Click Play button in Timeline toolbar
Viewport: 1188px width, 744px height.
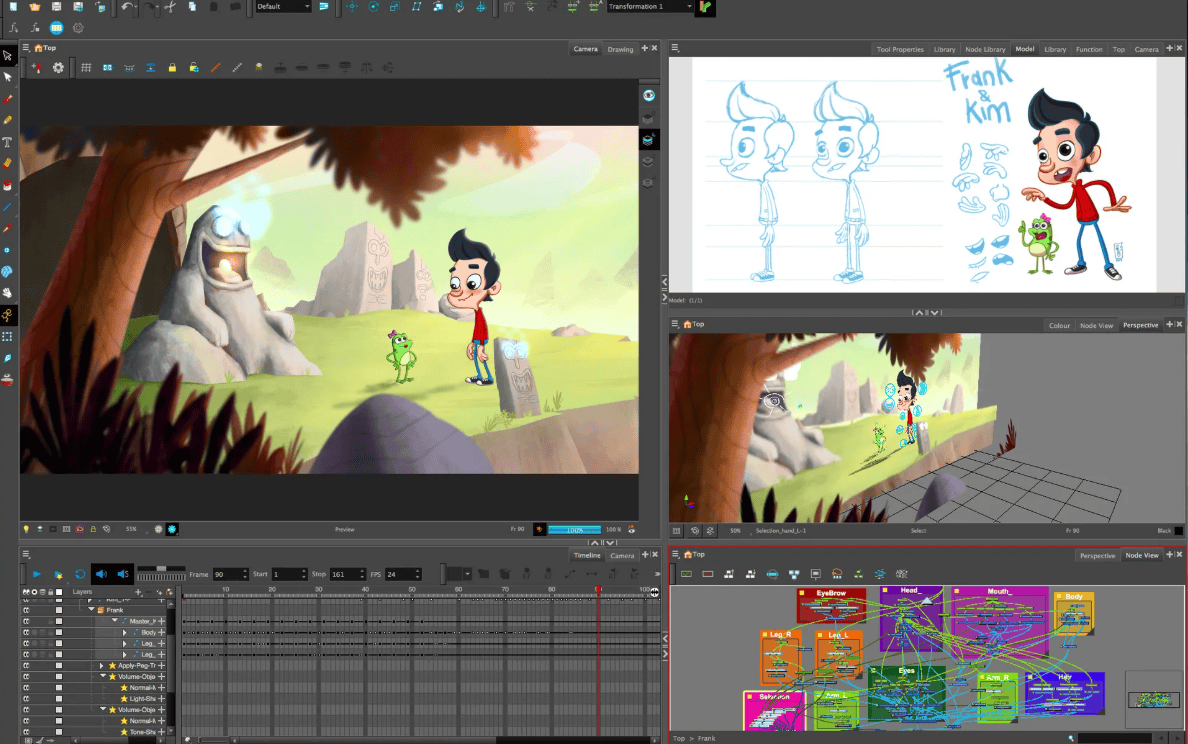(36, 574)
